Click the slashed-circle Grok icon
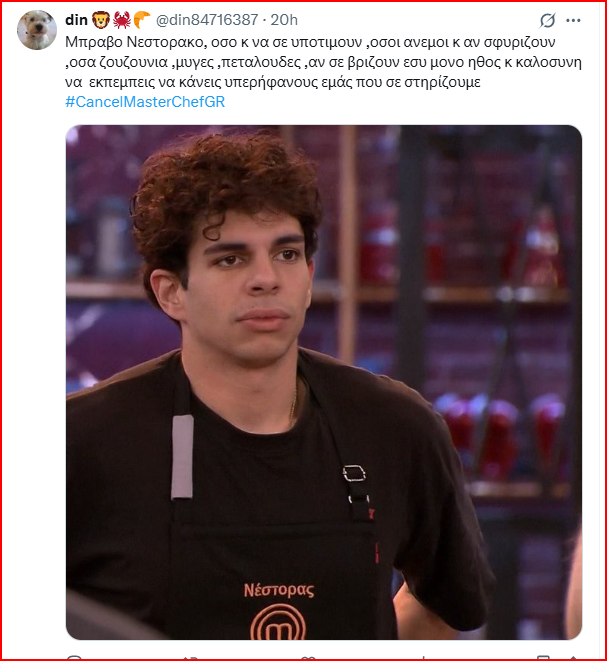The height and width of the screenshot is (661, 607). 547,20
